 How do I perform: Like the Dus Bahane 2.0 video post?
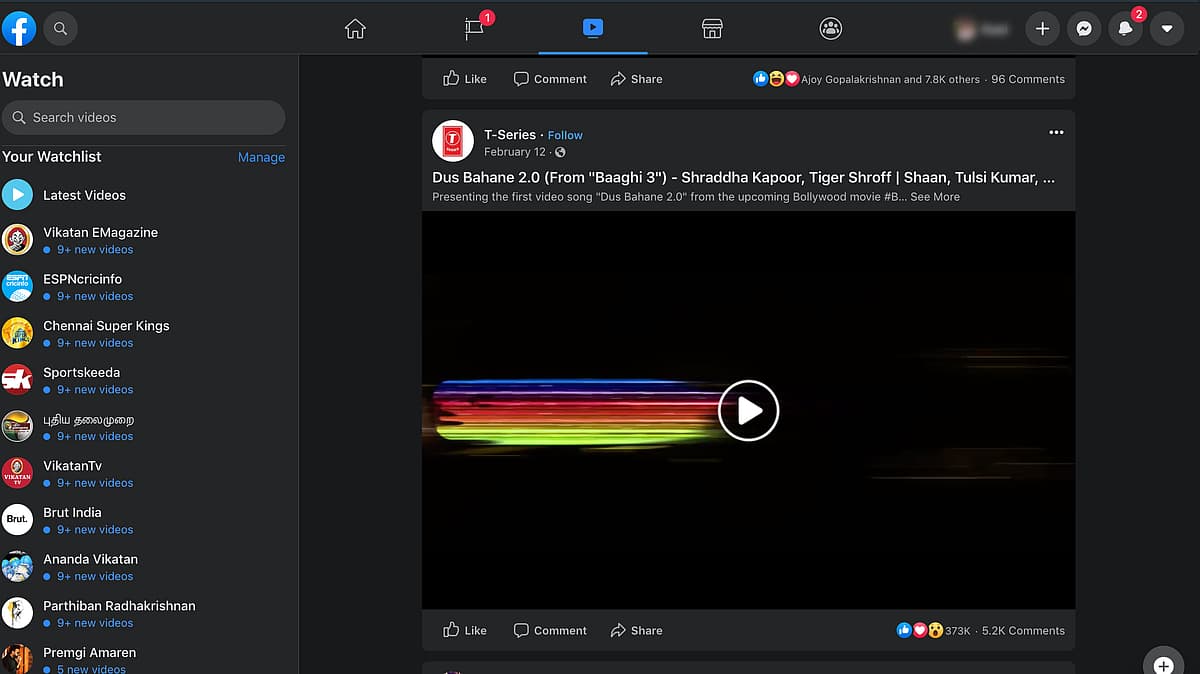[464, 630]
